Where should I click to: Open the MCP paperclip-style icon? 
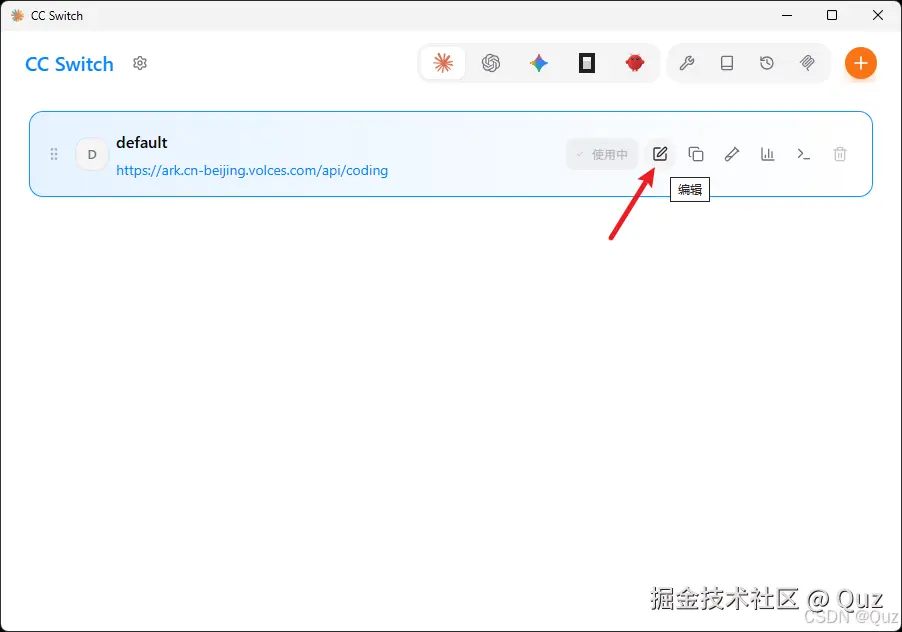[x=807, y=63]
